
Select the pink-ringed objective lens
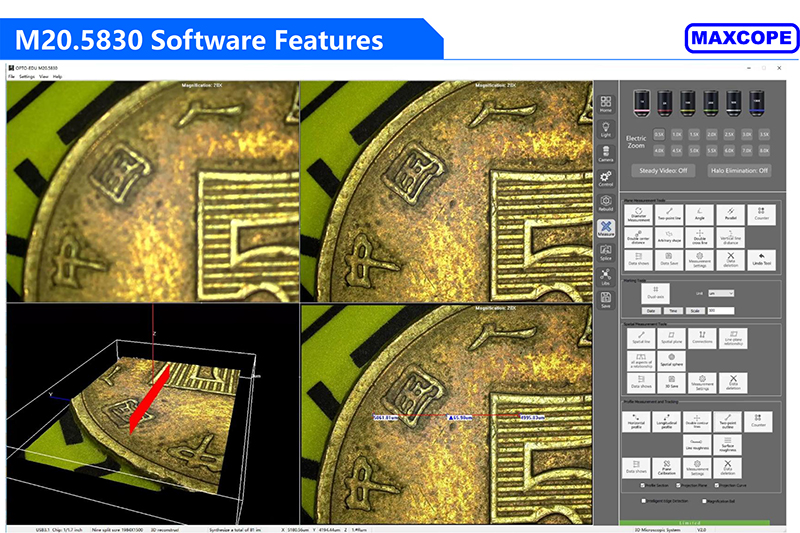pyautogui.click(x=641, y=103)
